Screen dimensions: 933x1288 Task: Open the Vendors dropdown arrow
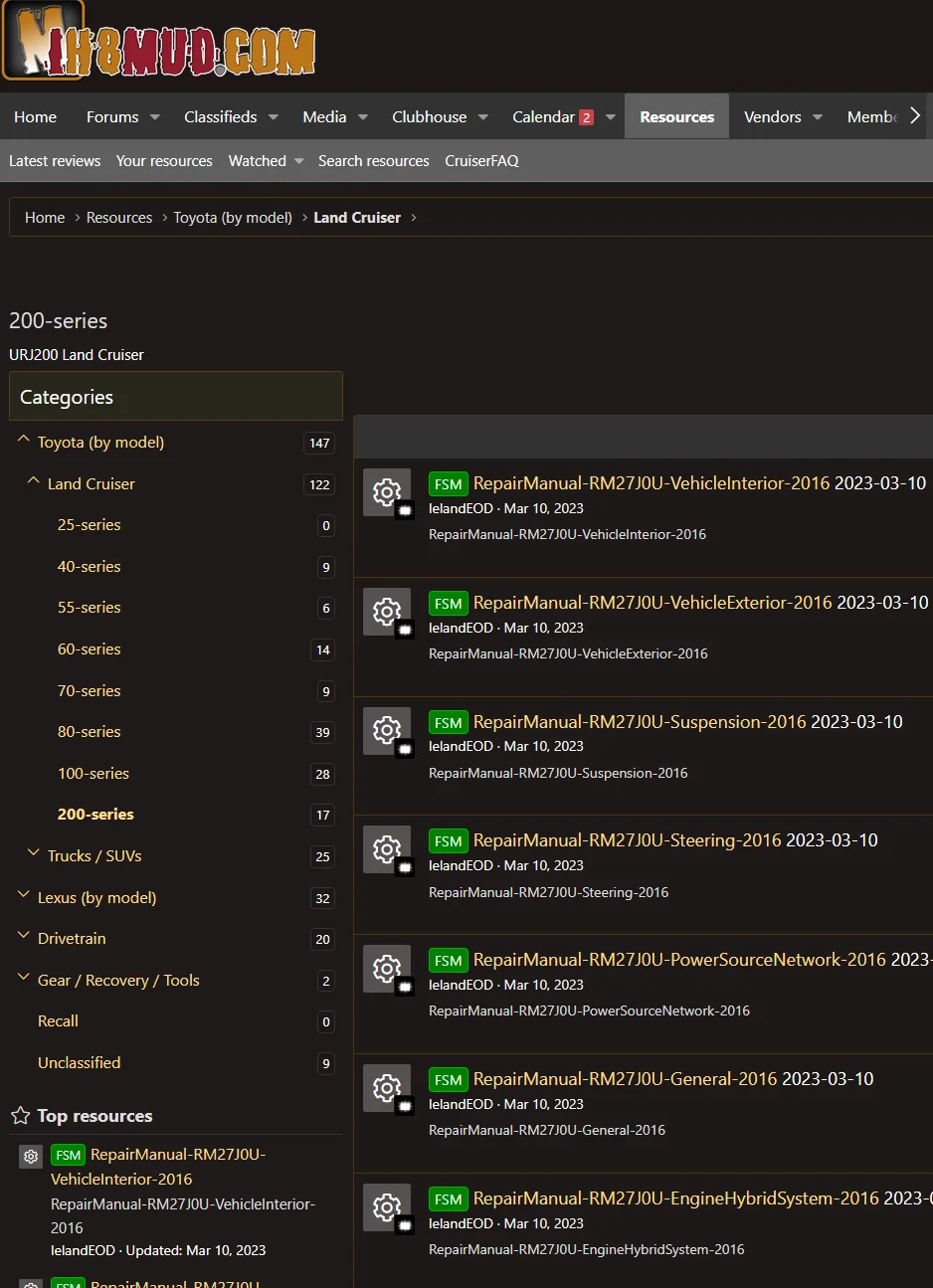click(818, 117)
